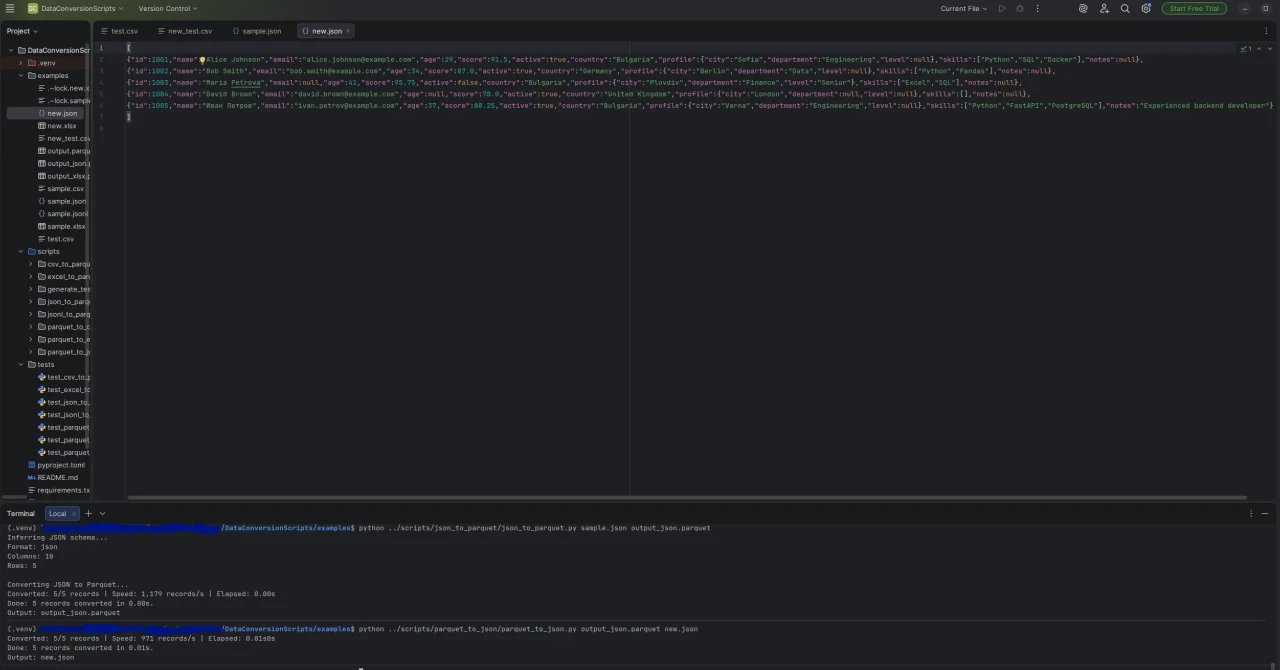Open the main hamburger menu

tap(10, 8)
